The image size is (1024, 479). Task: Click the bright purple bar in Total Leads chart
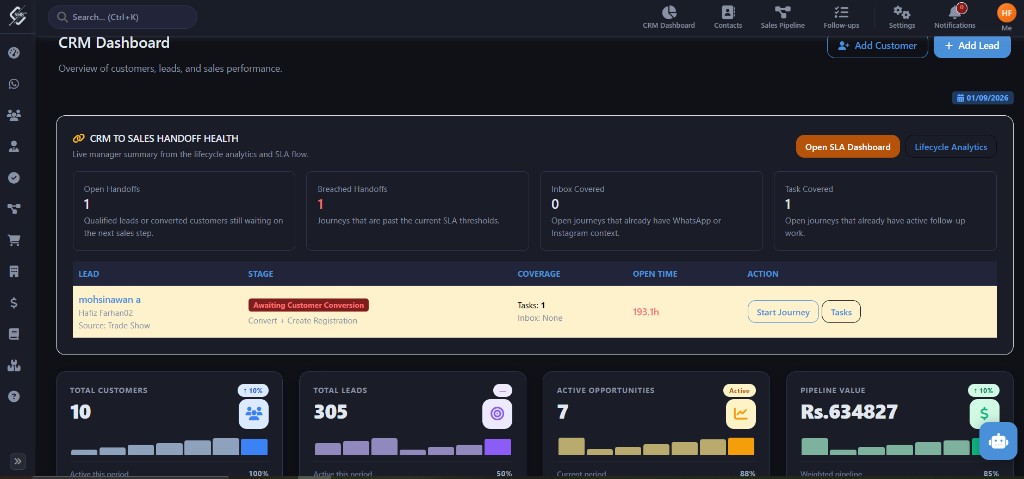(498, 447)
